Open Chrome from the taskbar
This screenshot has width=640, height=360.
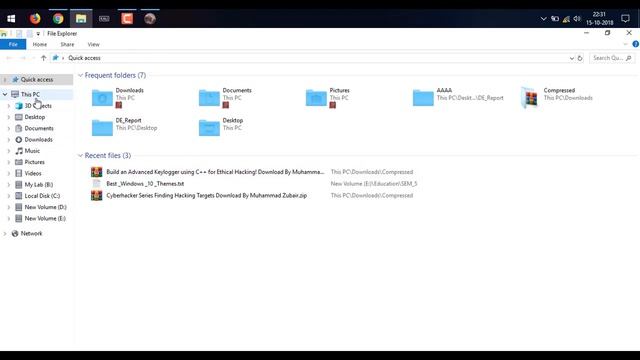[58, 18]
